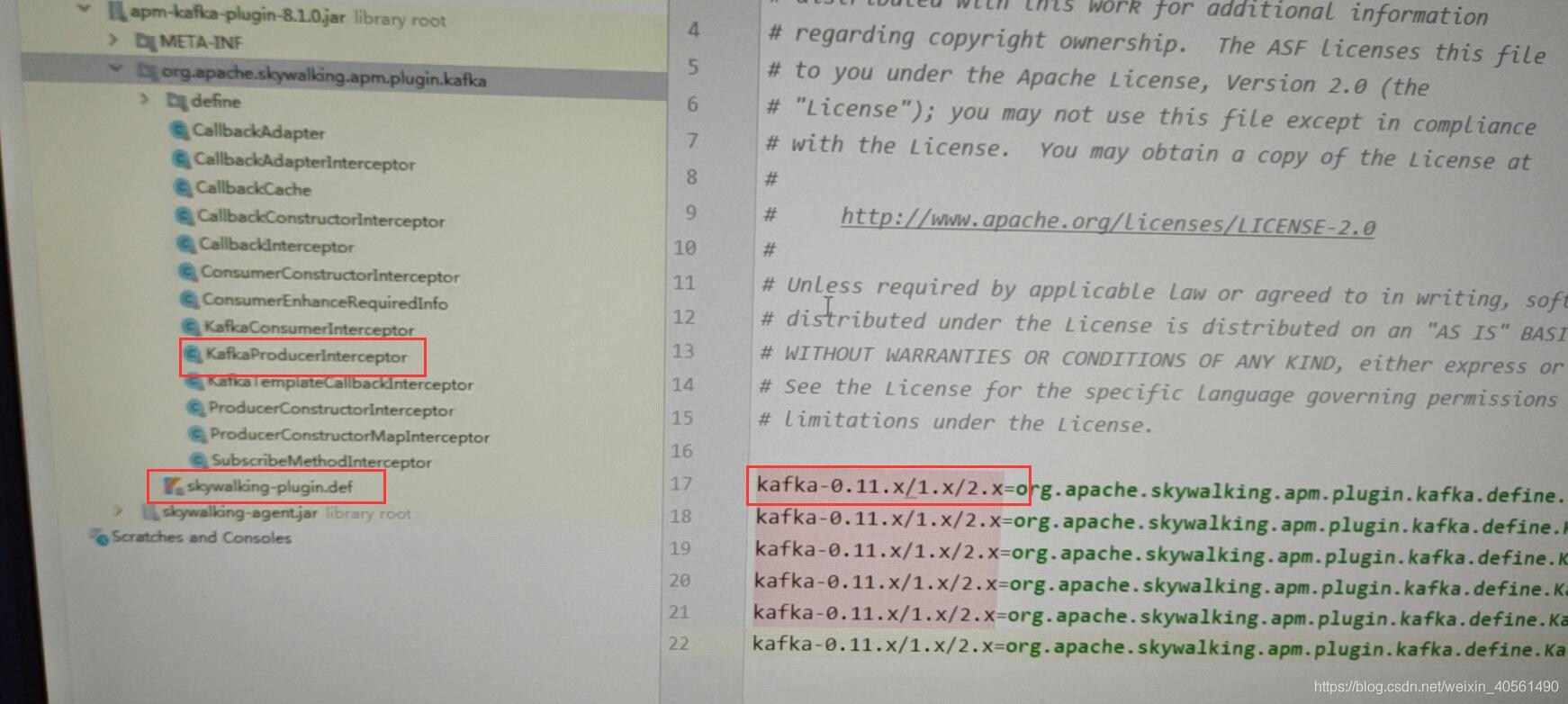Image resolution: width=1568 pixels, height=704 pixels.
Task: Click the CallbackCache class icon
Action: pyautogui.click(x=183, y=187)
